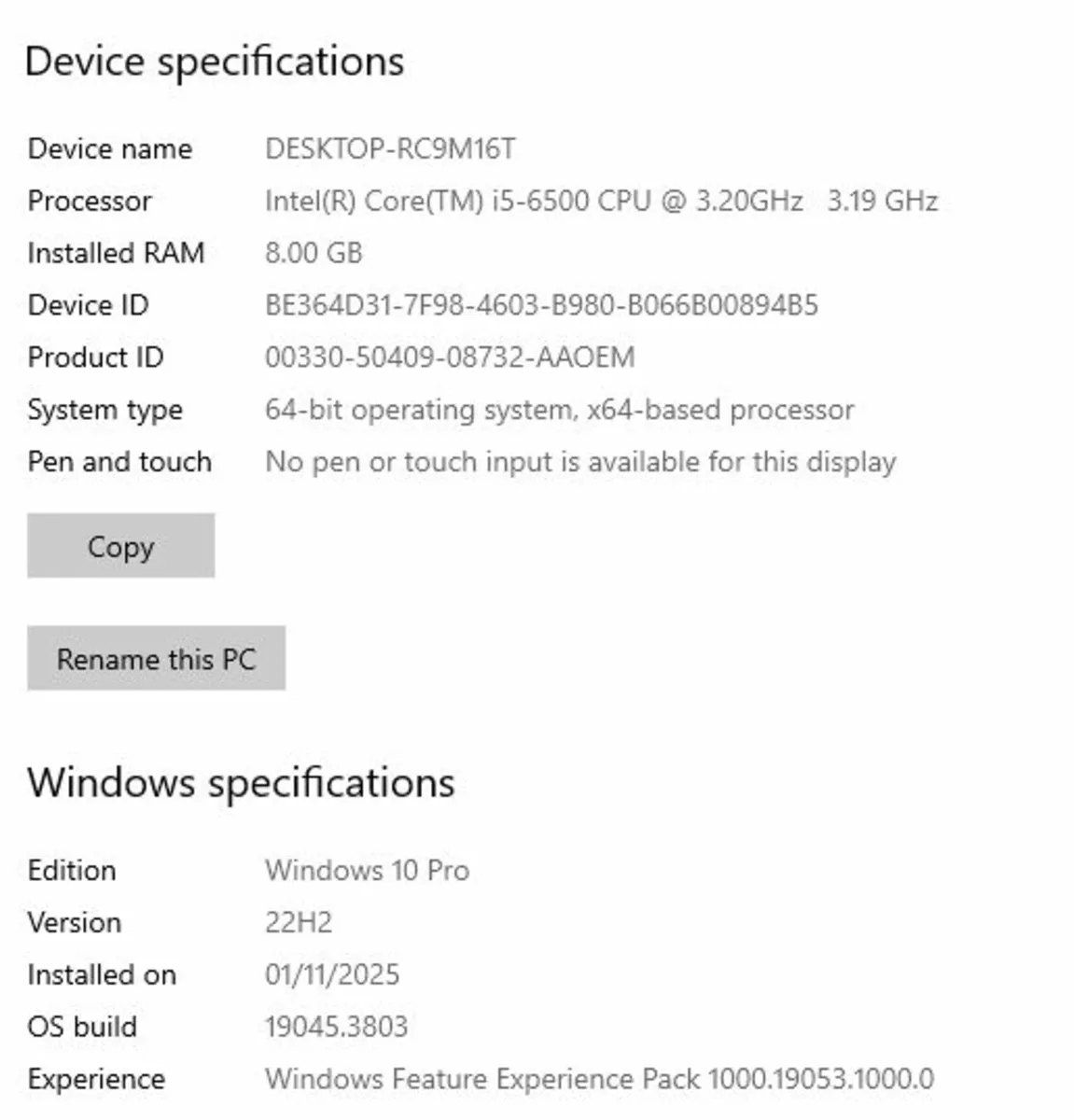Click the Copy button
Screen dimensions: 1074x1120
119,546
